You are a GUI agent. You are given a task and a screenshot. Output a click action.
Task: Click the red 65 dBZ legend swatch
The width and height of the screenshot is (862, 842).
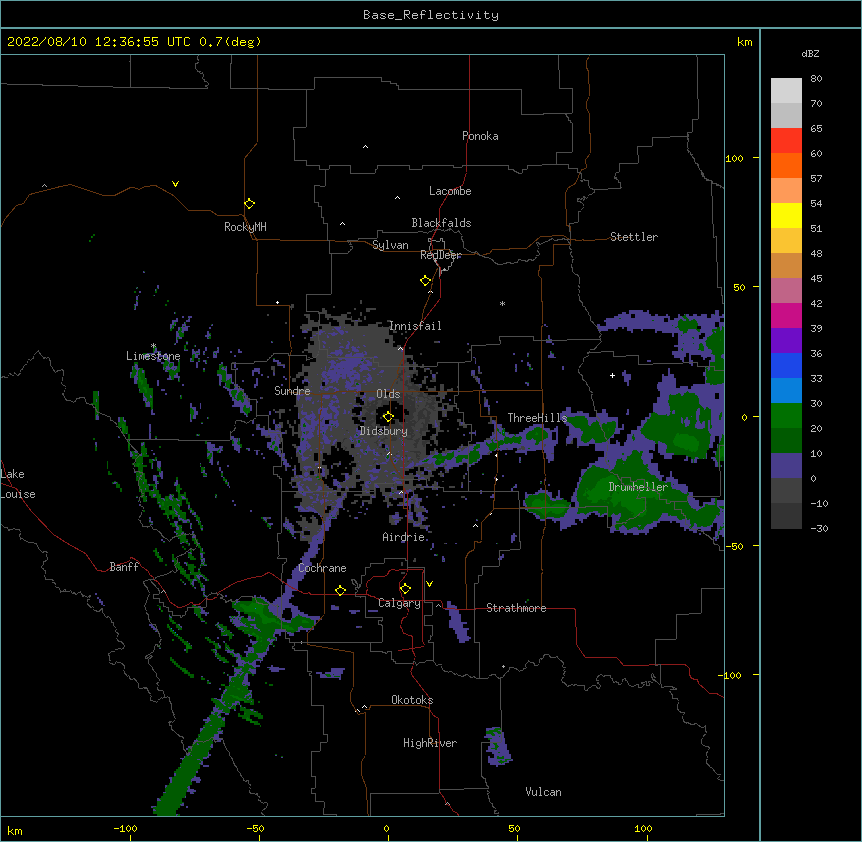pyautogui.click(x=786, y=140)
